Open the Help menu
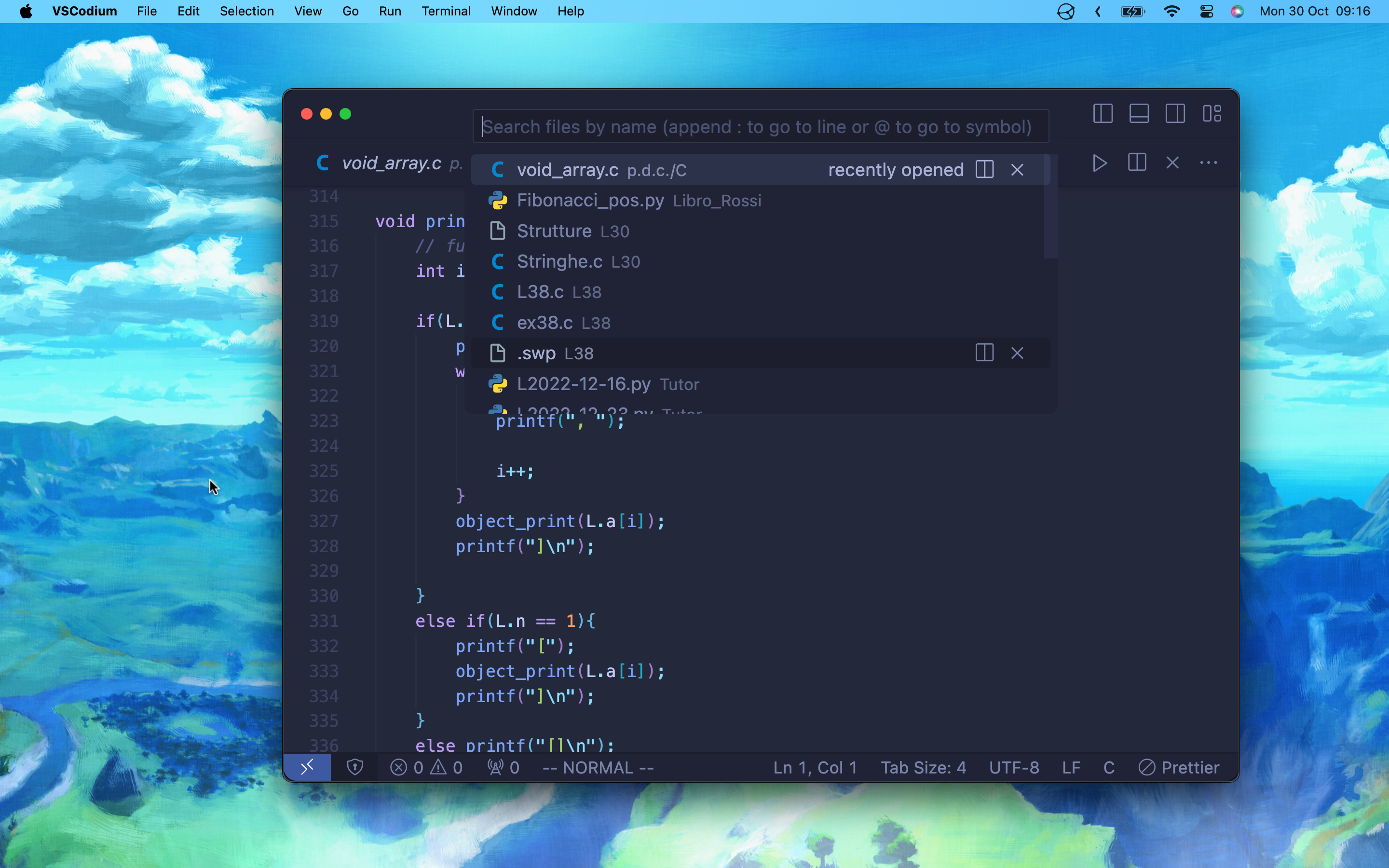1389x868 pixels. click(x=571, y=11)
